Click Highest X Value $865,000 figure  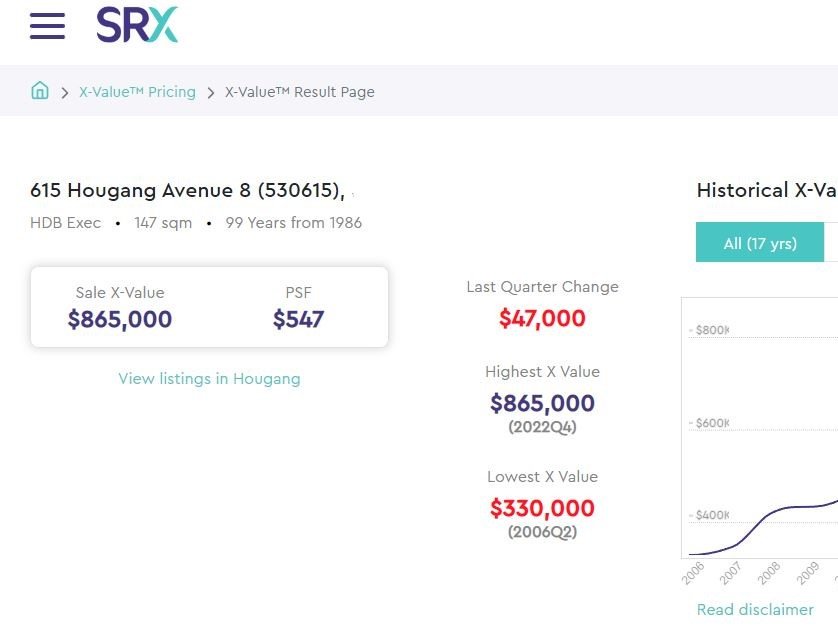click(542, 403)
